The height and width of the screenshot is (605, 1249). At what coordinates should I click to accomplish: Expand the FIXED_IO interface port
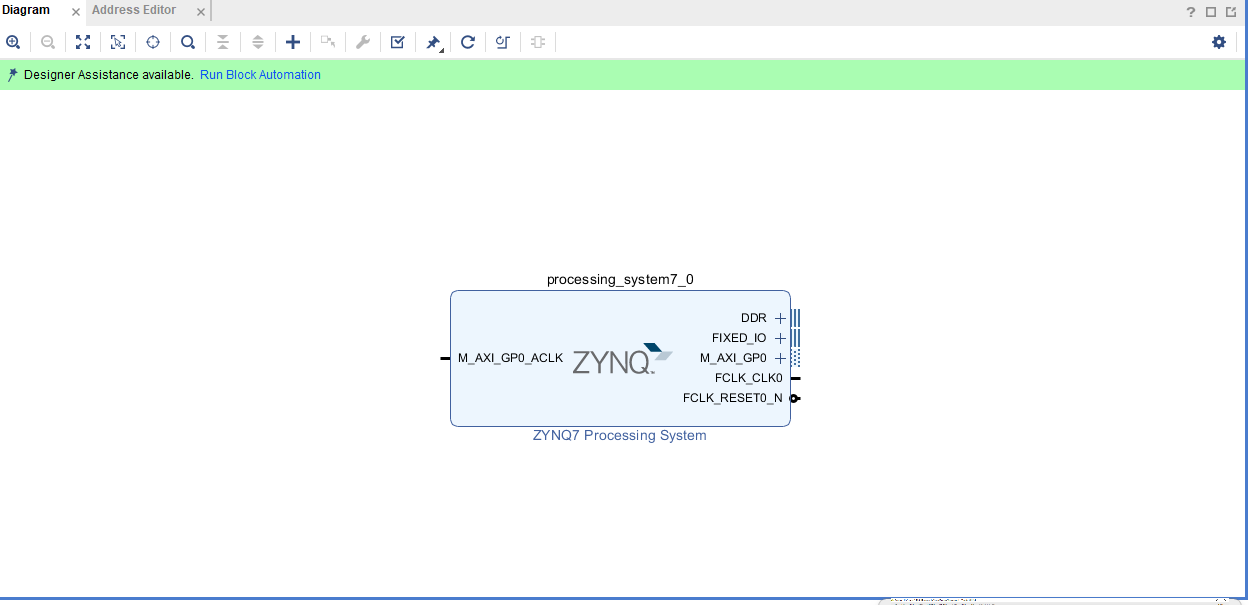click(781, 338)
